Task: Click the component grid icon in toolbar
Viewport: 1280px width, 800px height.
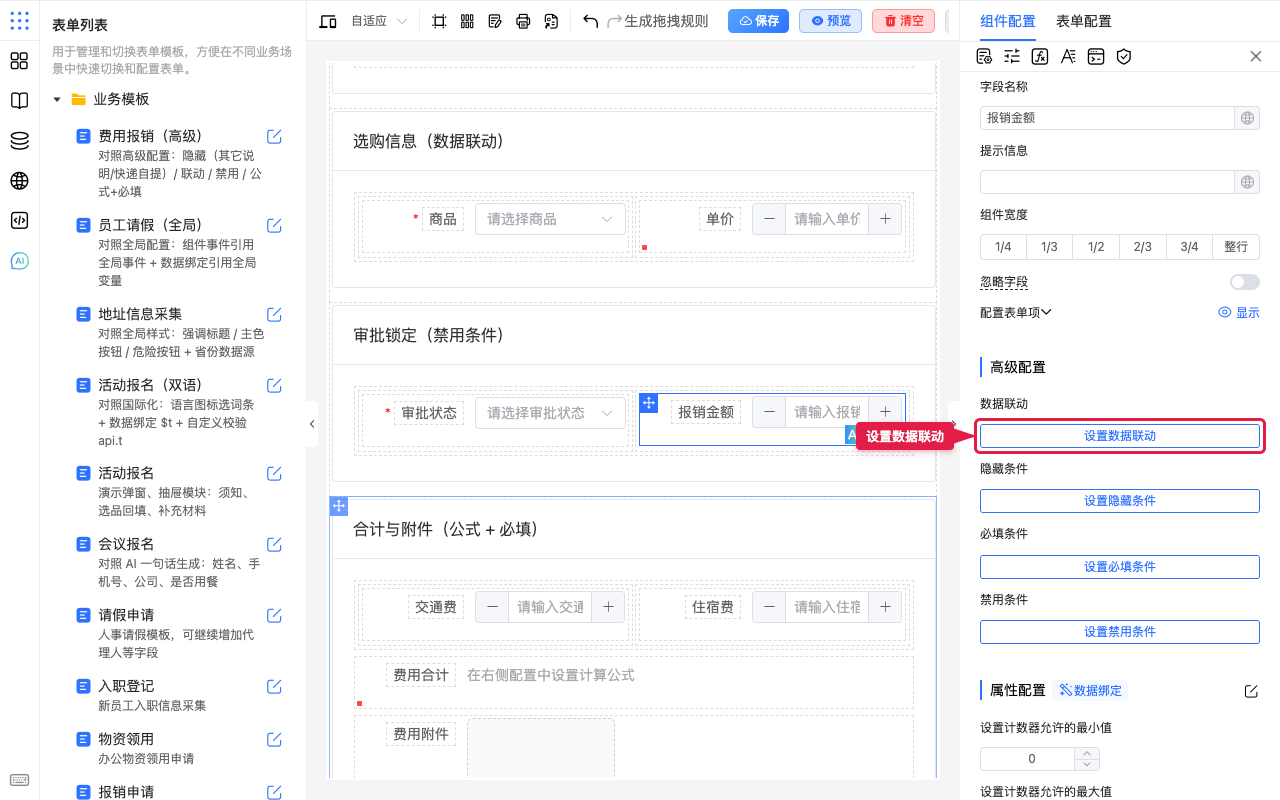Action: 467,21
